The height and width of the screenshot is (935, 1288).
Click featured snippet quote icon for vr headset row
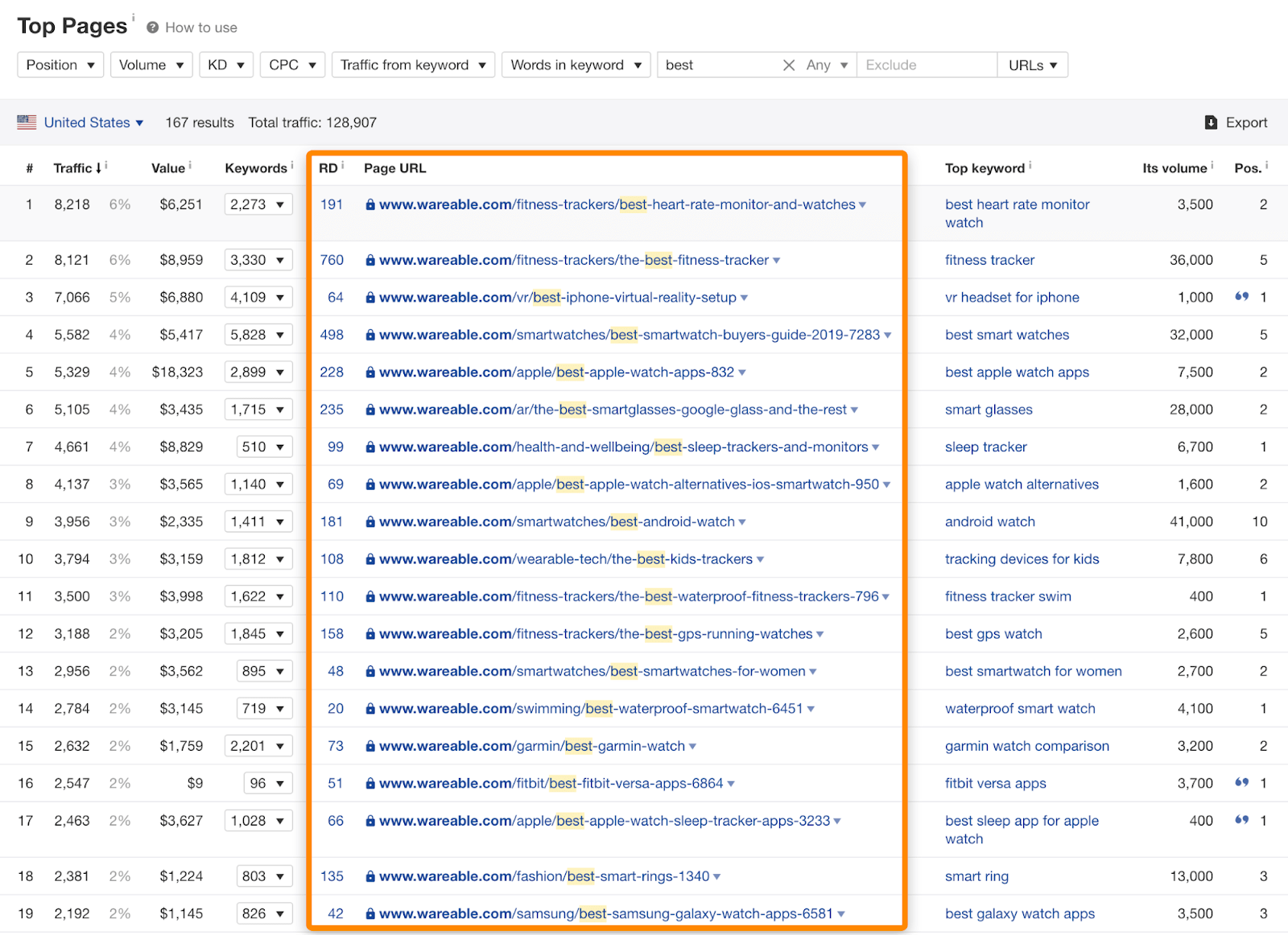pyautogui.click(x=1242, y=297)
